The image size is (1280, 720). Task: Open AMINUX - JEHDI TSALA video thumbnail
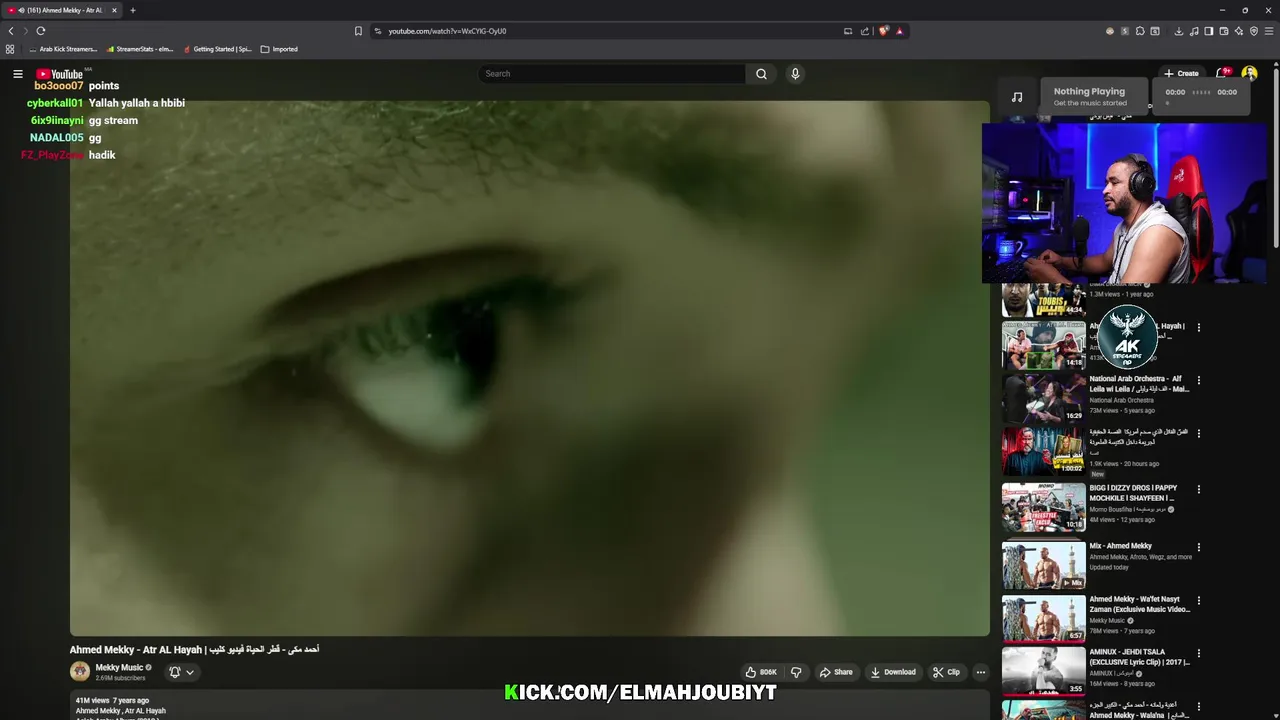coord(1043,671)
